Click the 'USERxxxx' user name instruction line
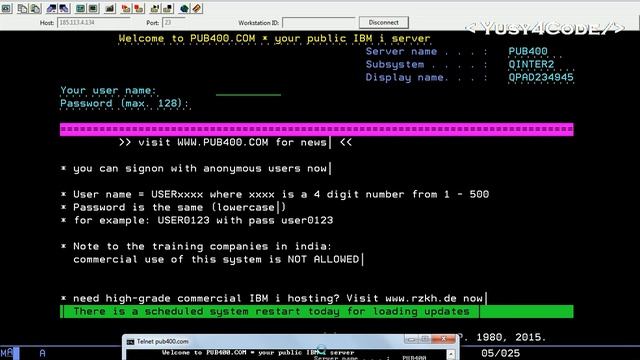This screenshot has height=360, width=640. 275,194
